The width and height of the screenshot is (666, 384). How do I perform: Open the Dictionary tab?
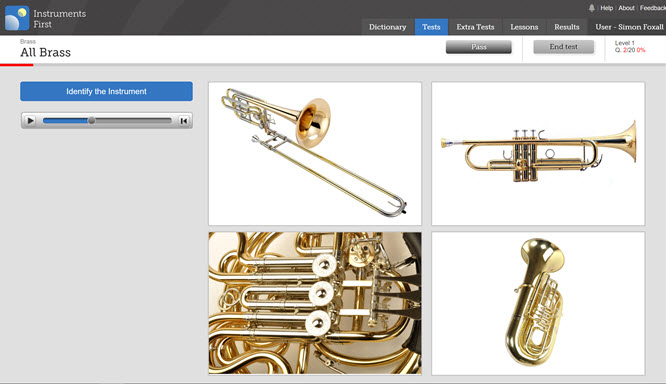[387, 27]
